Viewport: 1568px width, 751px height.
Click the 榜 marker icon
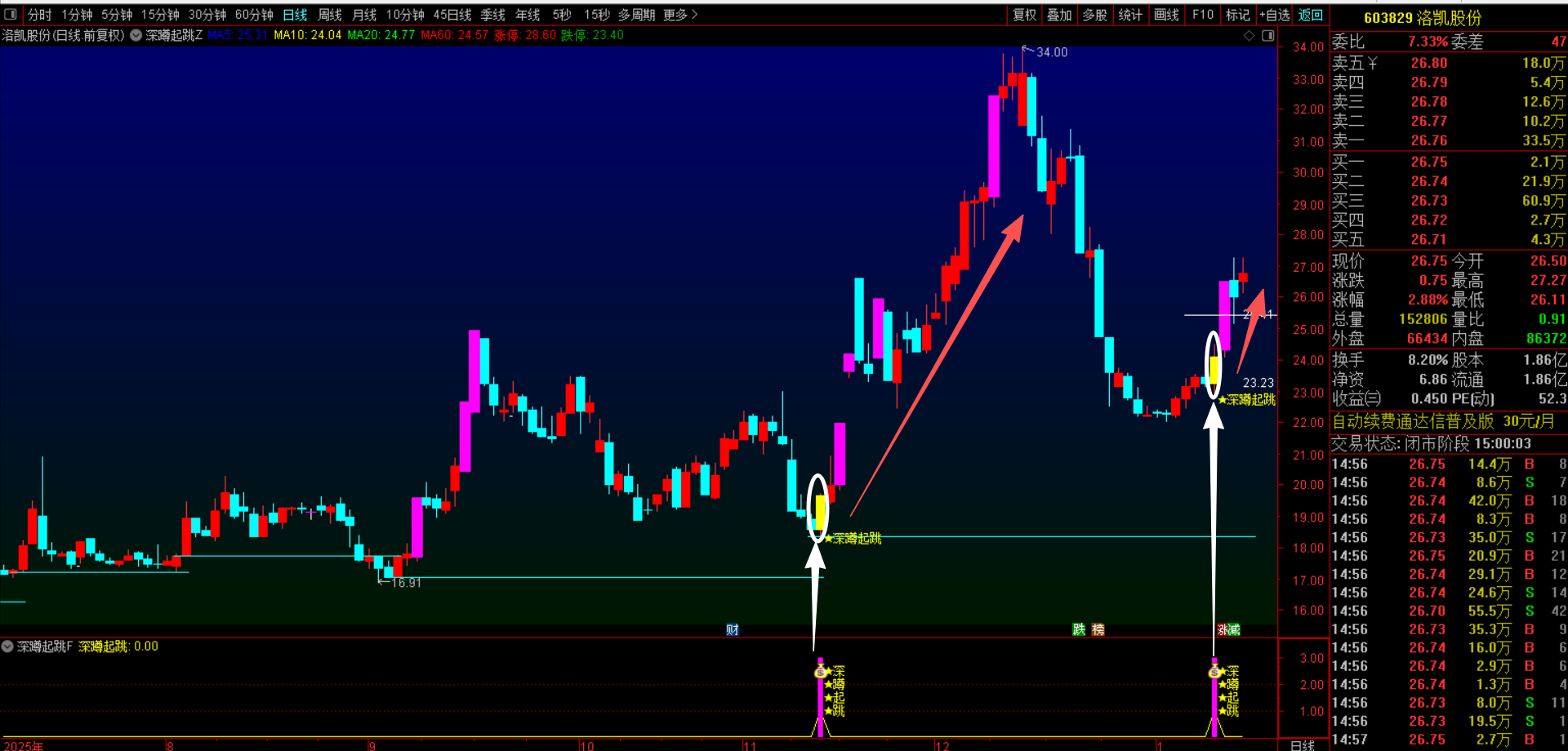1098,629
